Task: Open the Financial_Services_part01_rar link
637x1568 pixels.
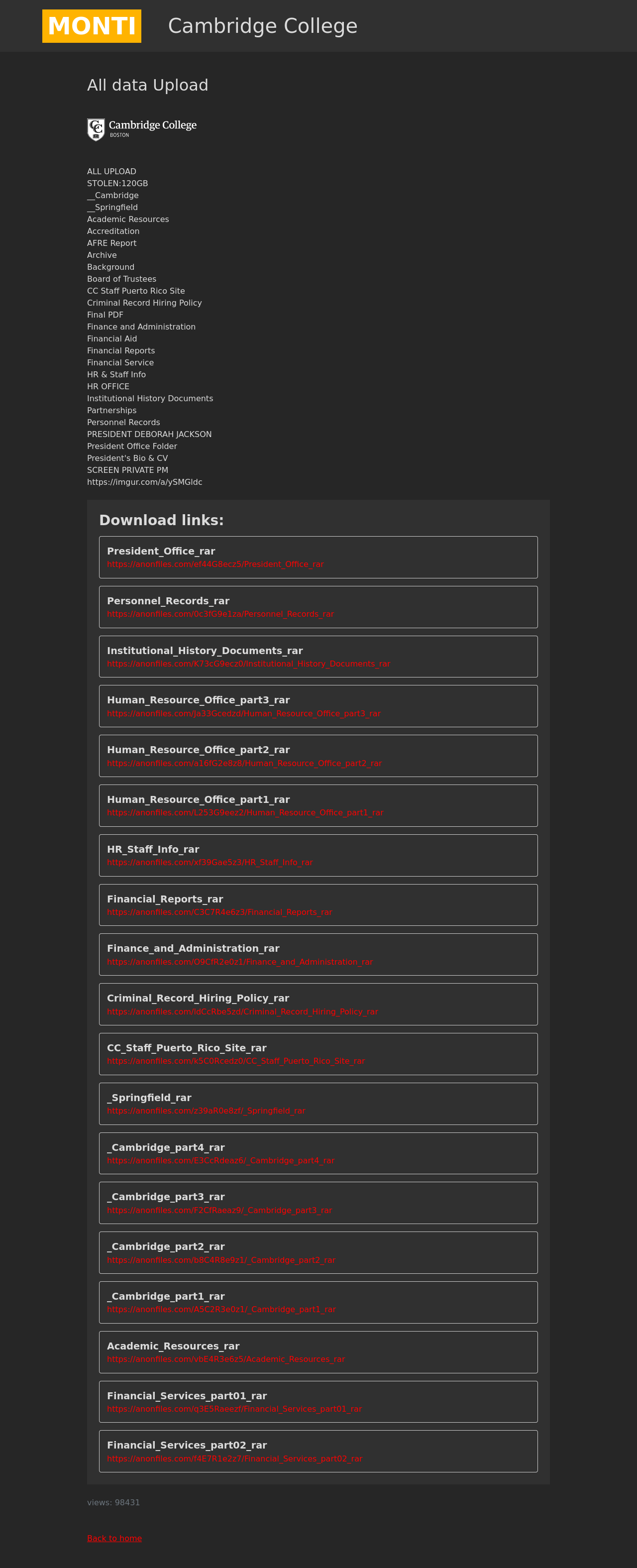Action: tap(234, 1409)
